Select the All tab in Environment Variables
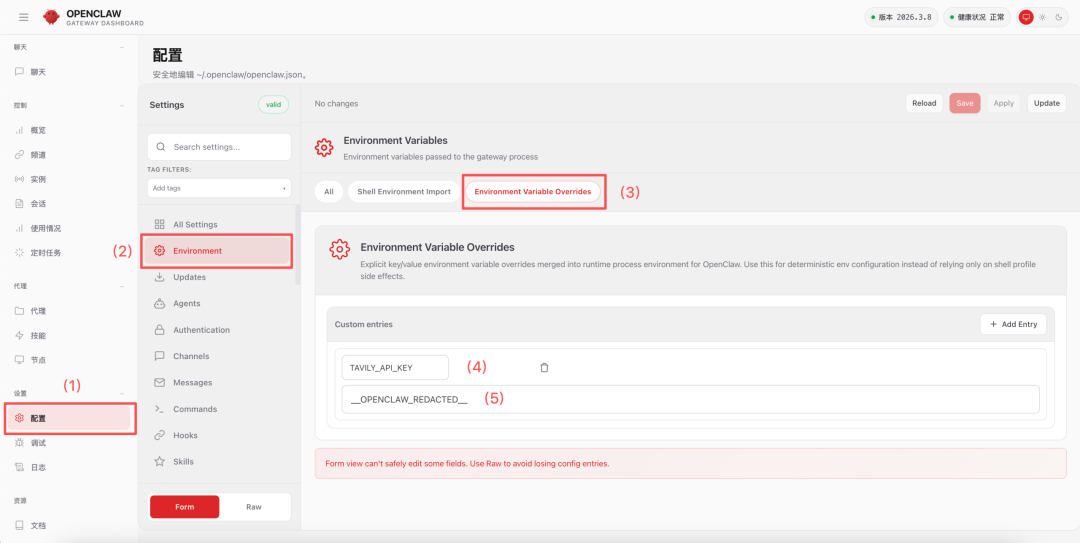This screenshot has height=543, width=1080. coord(328,191)
